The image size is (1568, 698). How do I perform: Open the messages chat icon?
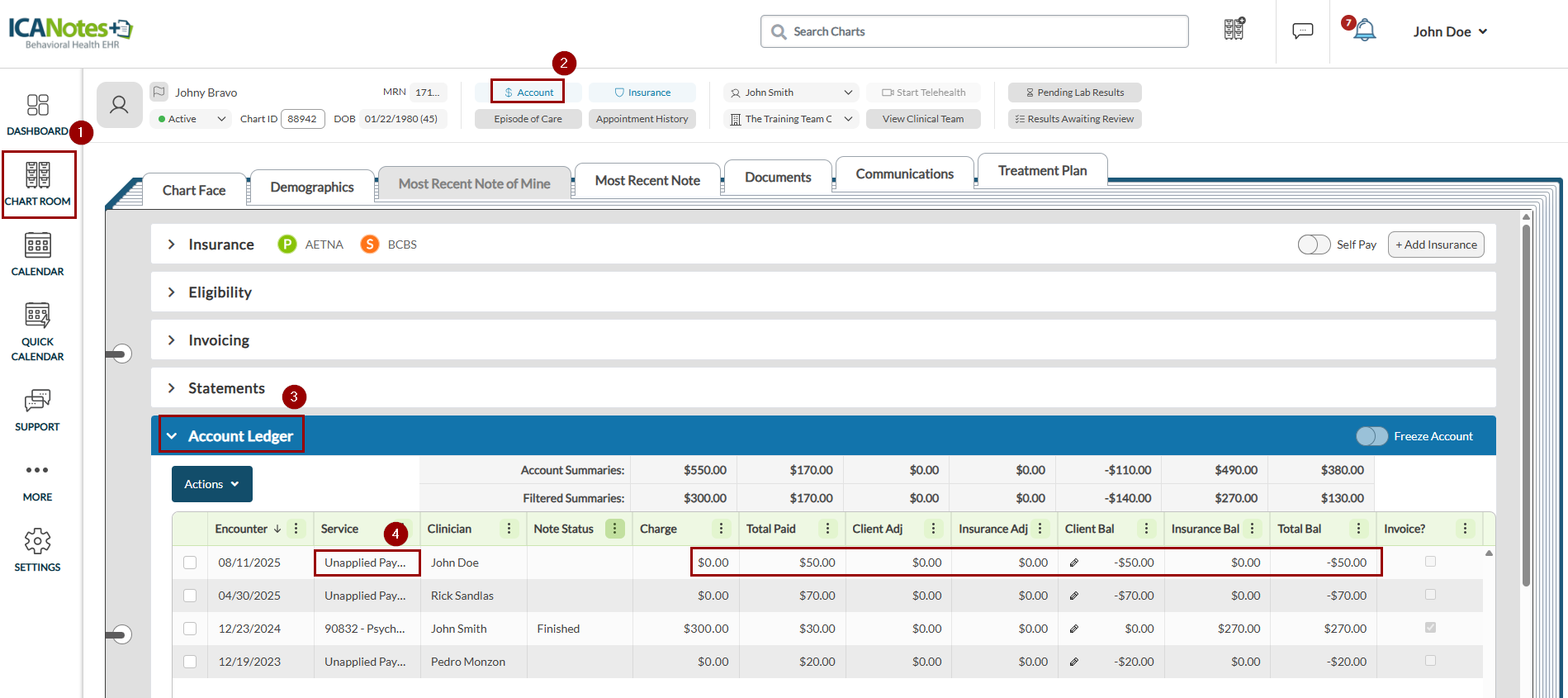[x=1303, y=31]
